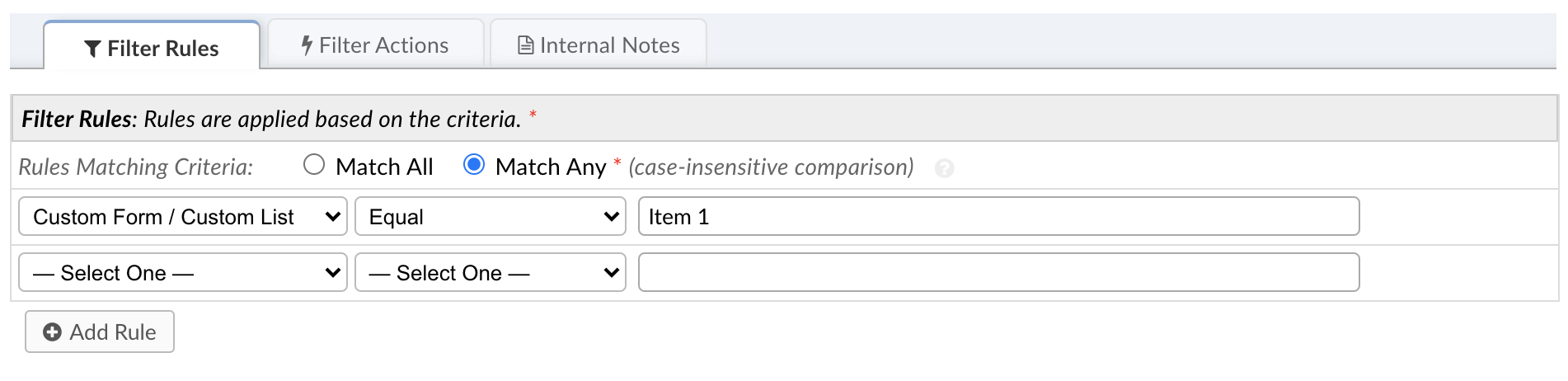Open the second row comparison Select One dropdown

(490, 272)
